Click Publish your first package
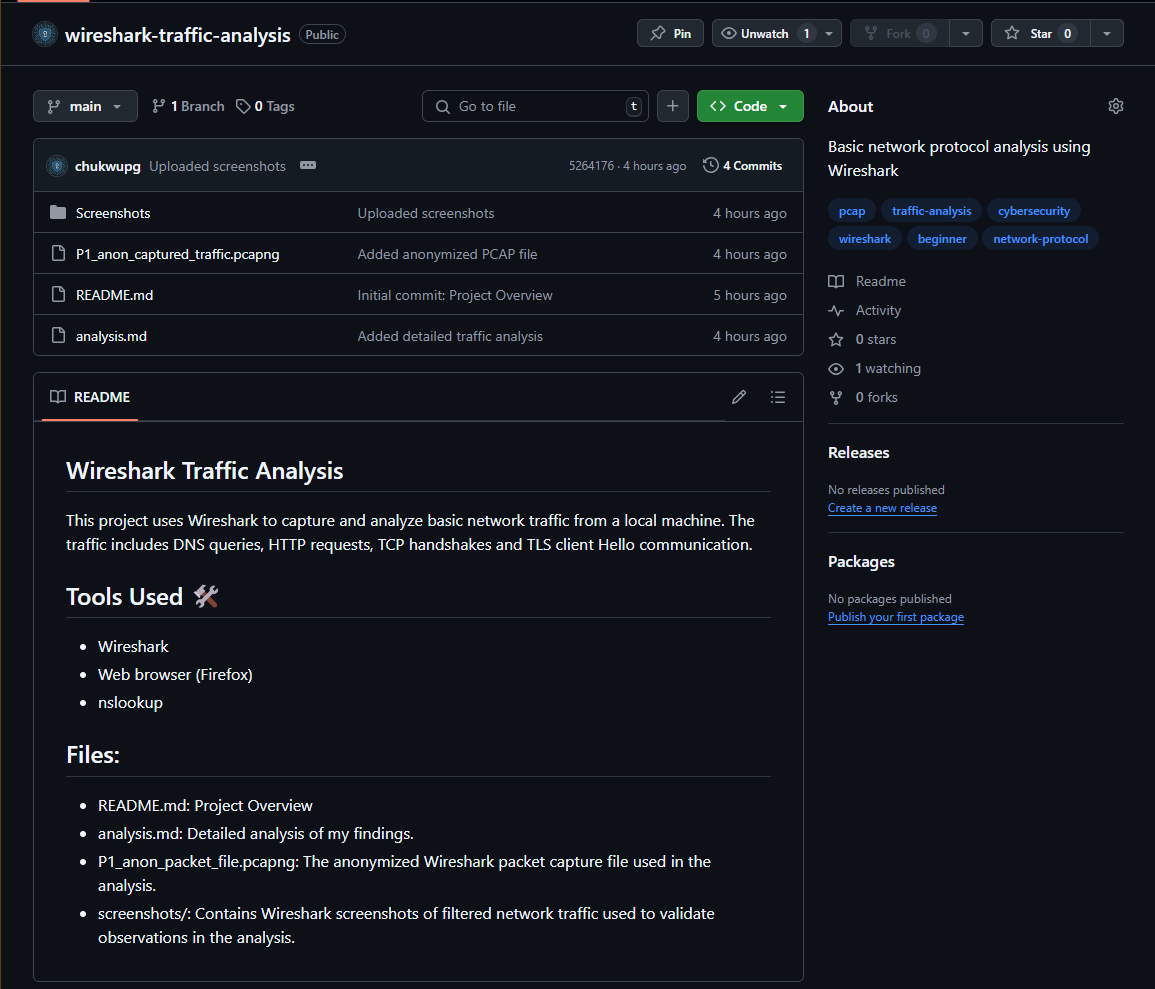Screen dimensions: 1155x989 click(895, 617)
